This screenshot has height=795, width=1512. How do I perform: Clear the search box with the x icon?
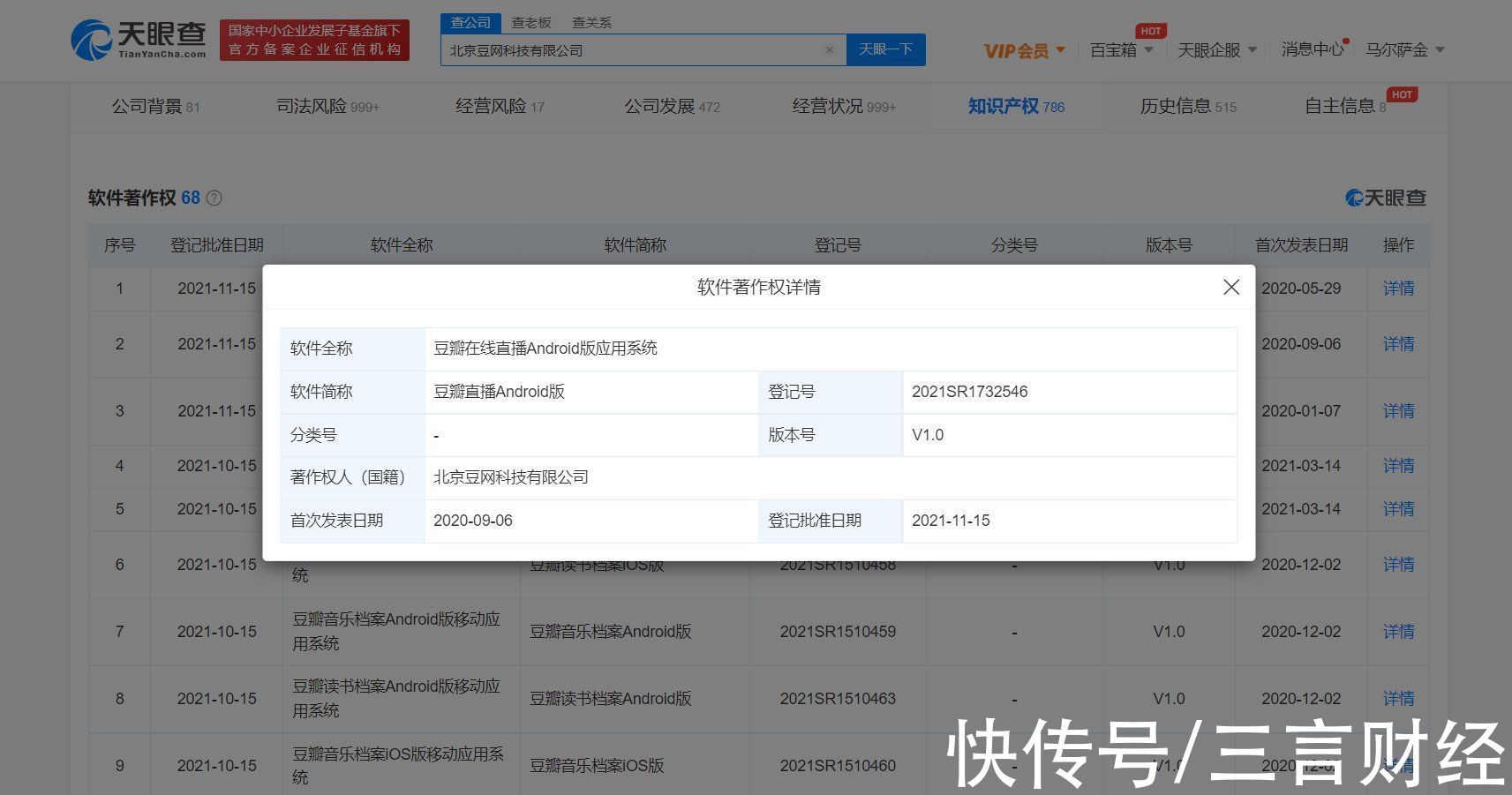pos(829,50)
